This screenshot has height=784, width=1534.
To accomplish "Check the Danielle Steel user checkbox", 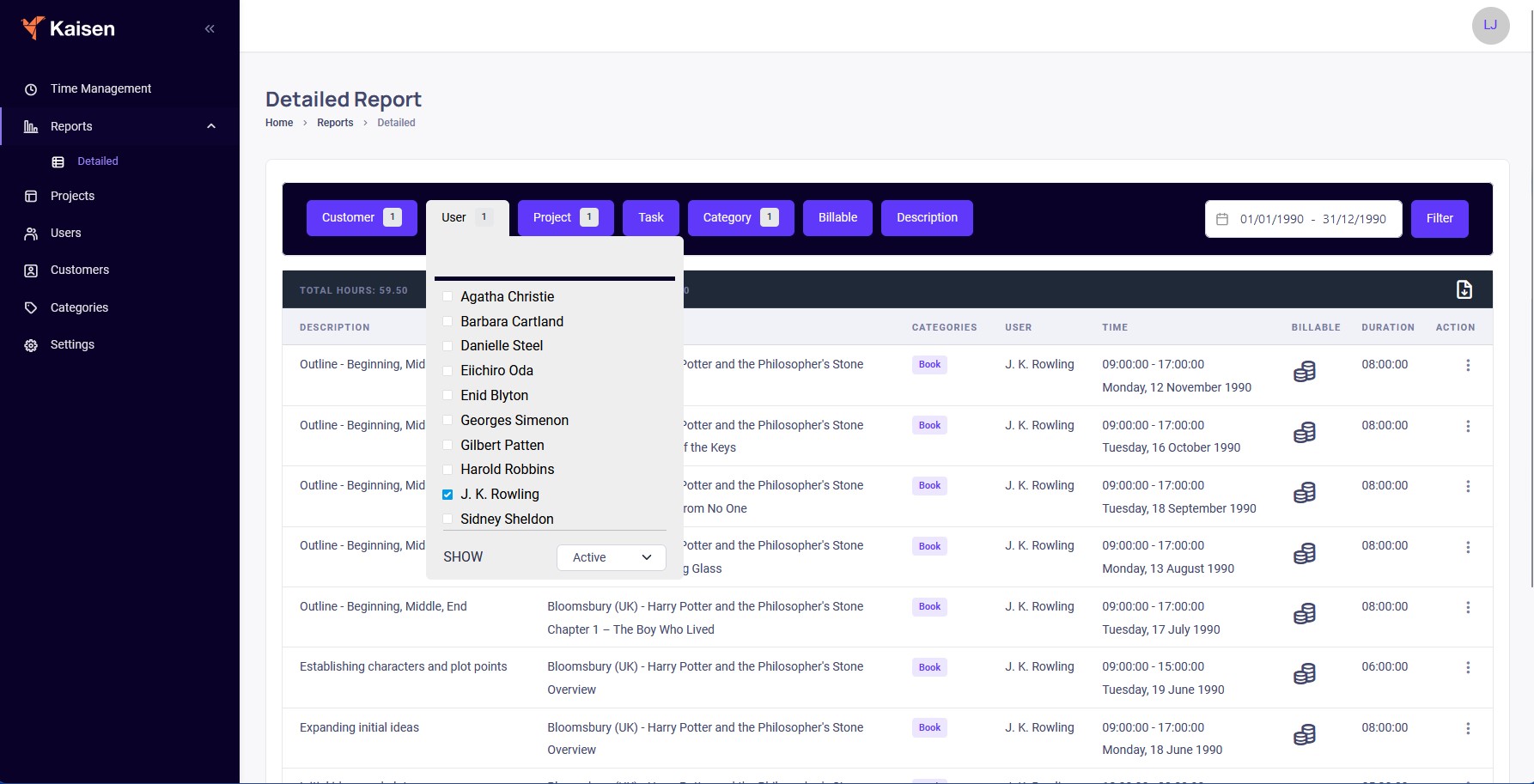I will 447,346.
